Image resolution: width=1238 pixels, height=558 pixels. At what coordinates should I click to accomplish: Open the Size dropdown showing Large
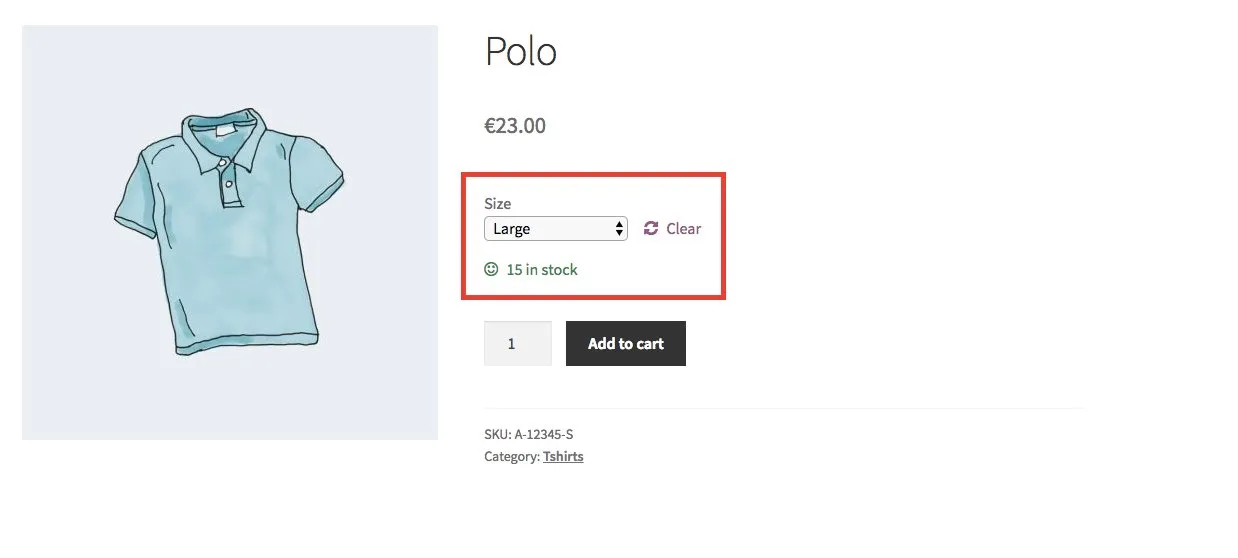coord(556,228)
